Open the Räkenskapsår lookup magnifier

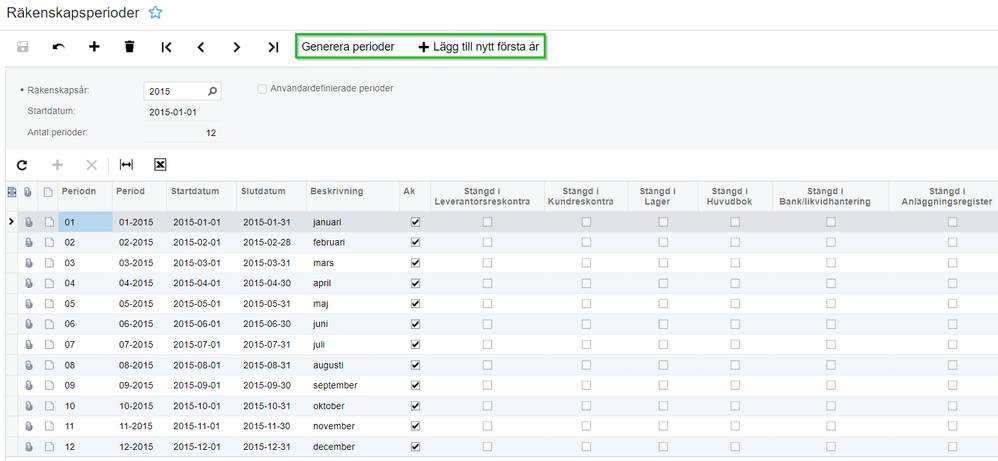[x=213, y=91]
